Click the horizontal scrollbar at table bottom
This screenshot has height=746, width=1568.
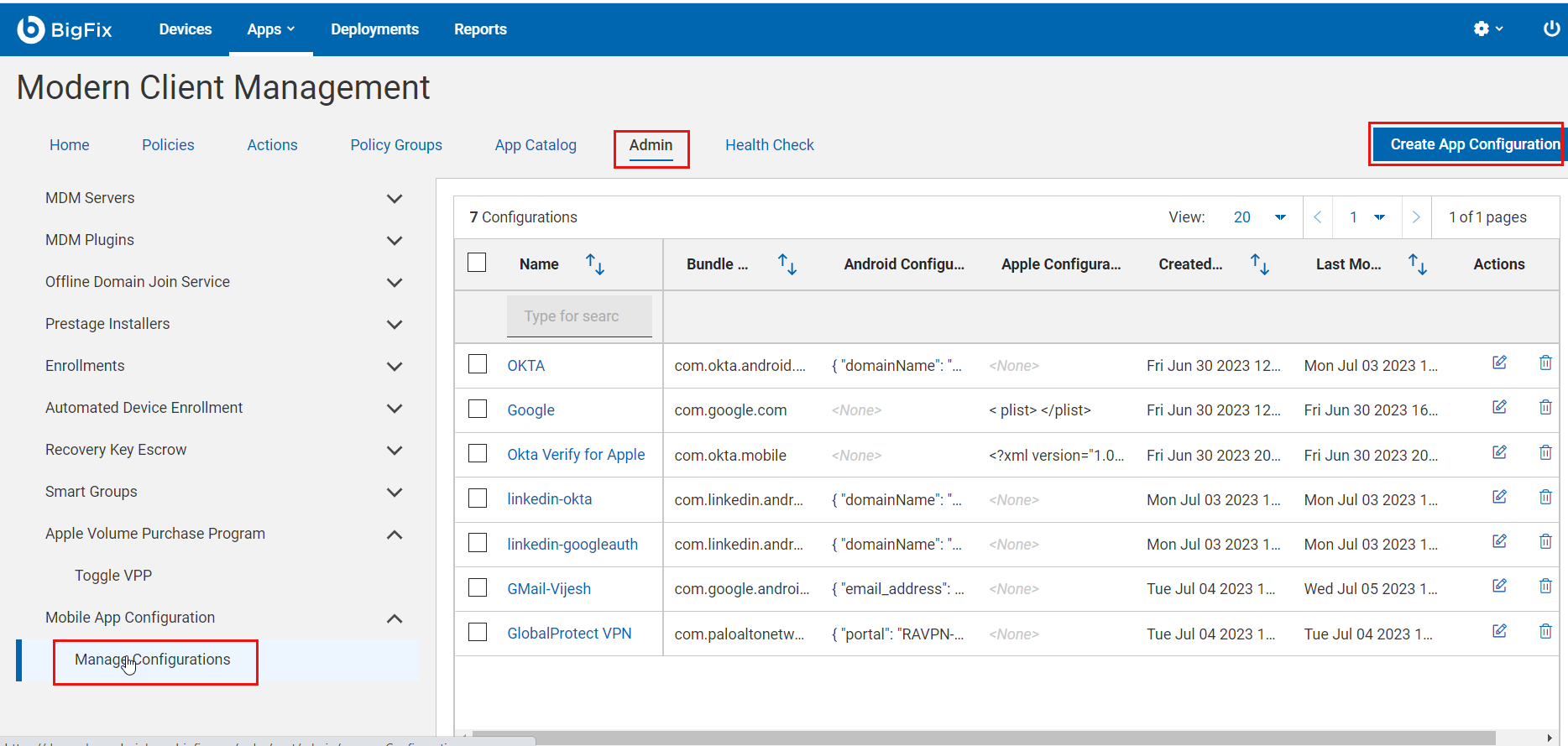click(x=982, y=738)
